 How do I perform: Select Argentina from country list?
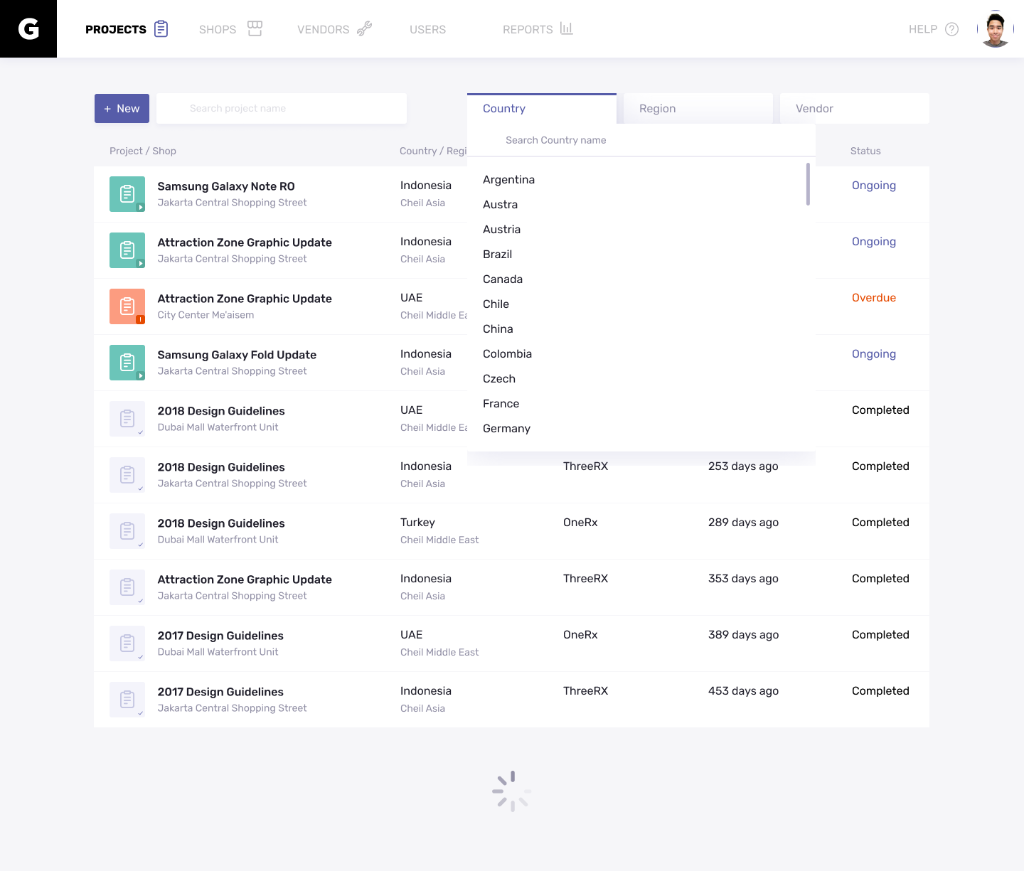509,180
